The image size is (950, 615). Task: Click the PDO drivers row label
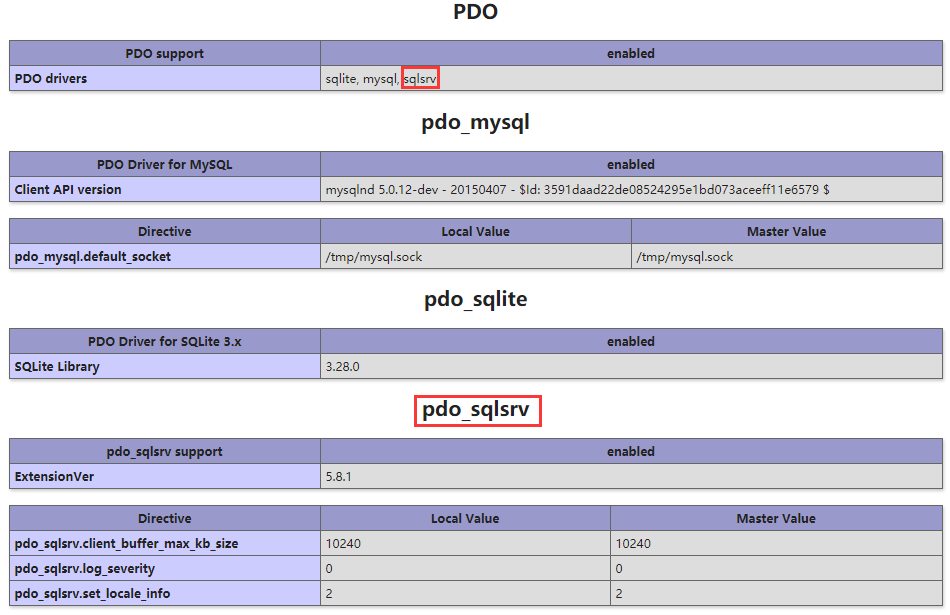tap(51, 78)
